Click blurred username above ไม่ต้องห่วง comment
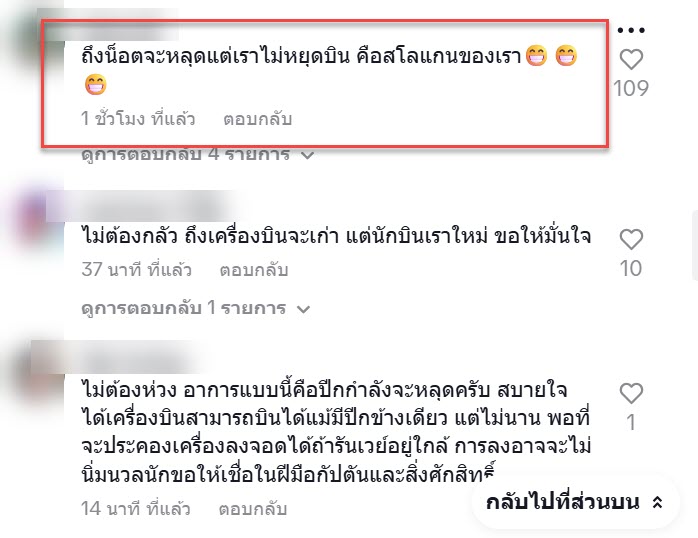Viewport: 698px width, 538px height. (x=118, y=357)
